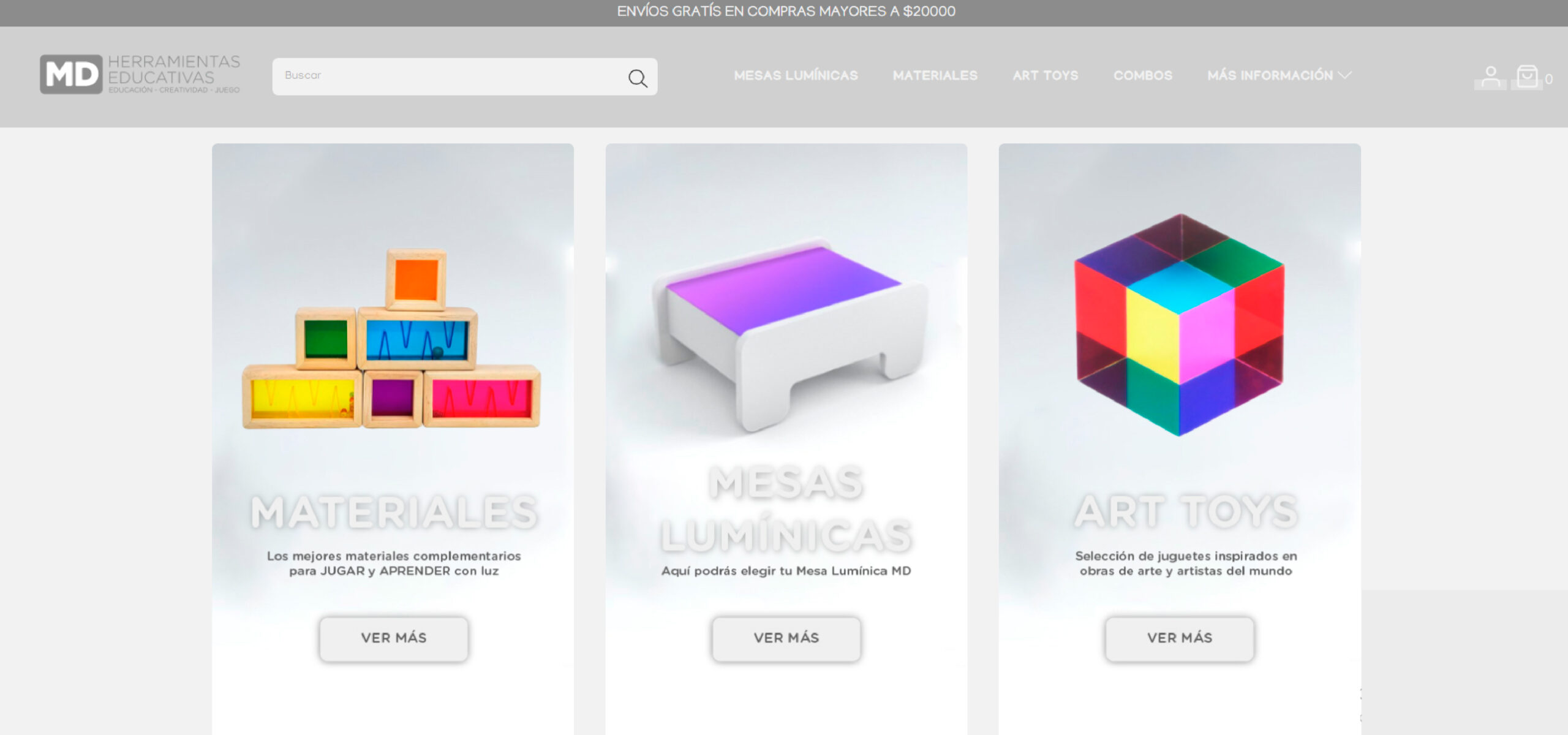Click the MATERIALES card heading

(x=393, y=512)
